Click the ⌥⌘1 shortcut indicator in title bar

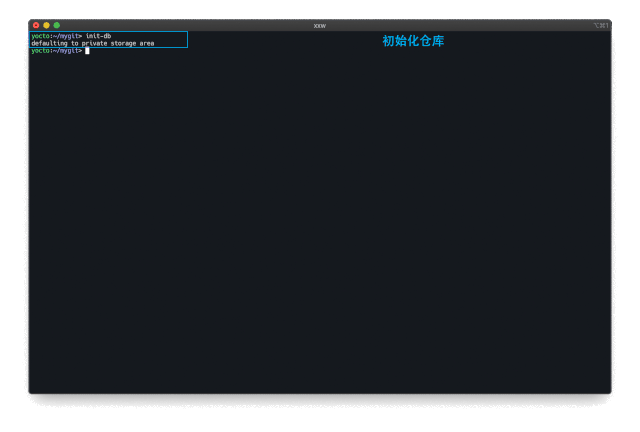pos(600,25)
